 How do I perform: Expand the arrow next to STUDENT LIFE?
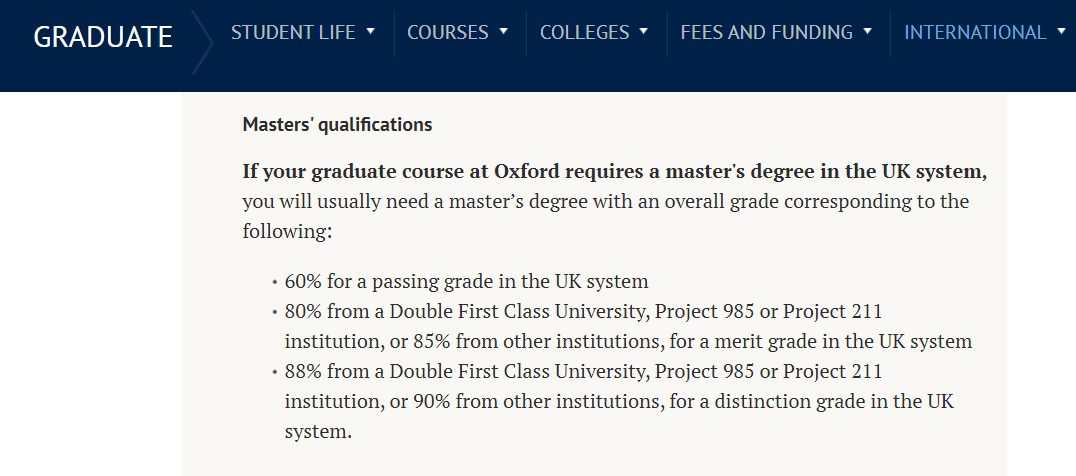tap(371, 31)
